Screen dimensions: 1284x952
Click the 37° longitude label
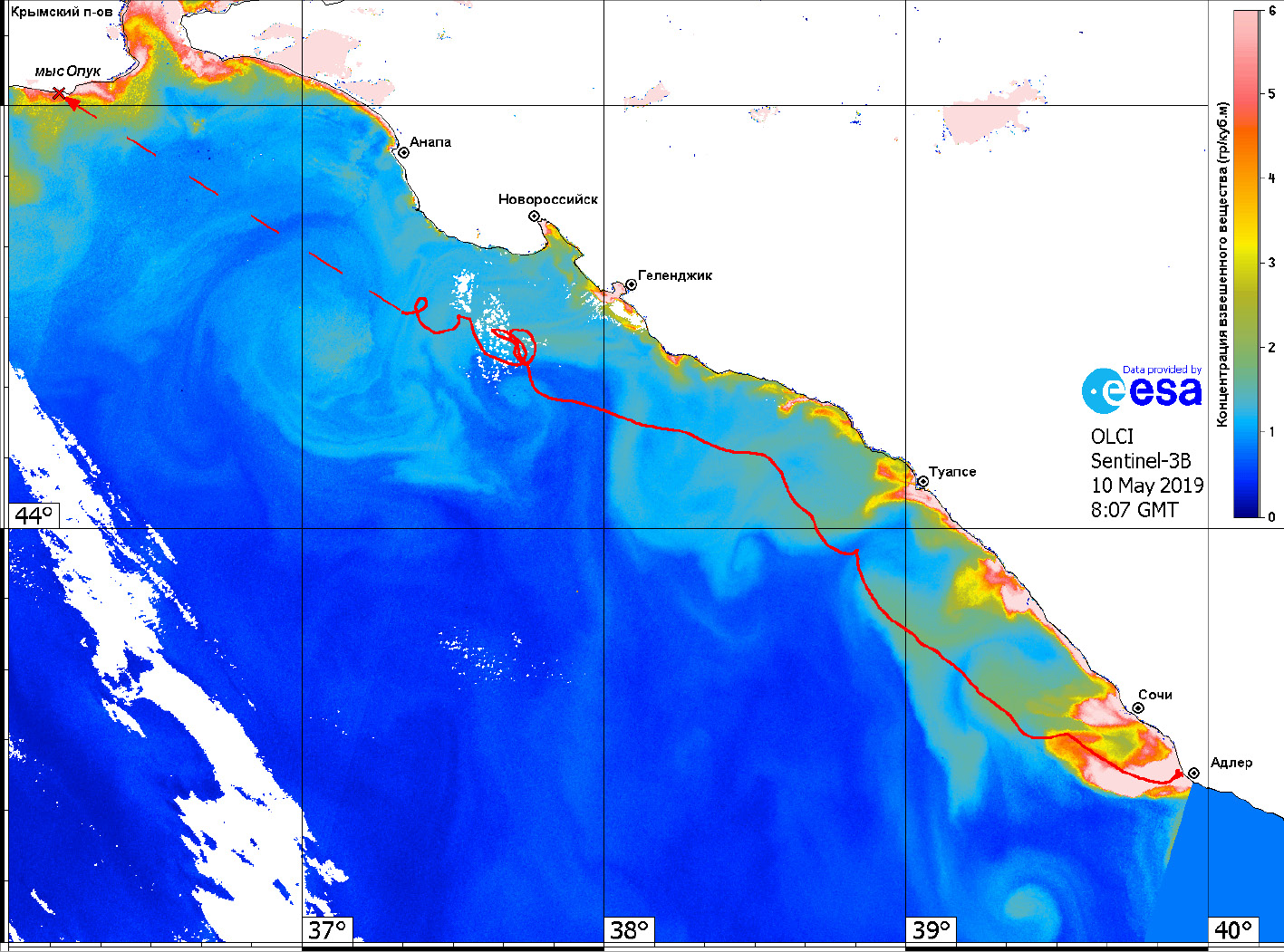pyautogui.click(x=327, y=930)
